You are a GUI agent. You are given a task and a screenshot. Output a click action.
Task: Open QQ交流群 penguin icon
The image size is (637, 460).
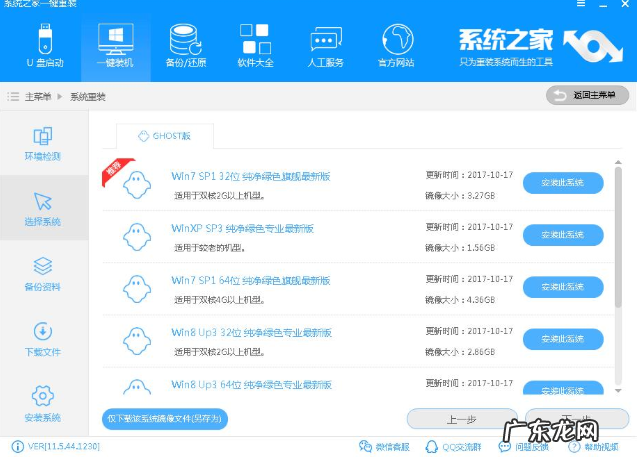click(431, 447)
